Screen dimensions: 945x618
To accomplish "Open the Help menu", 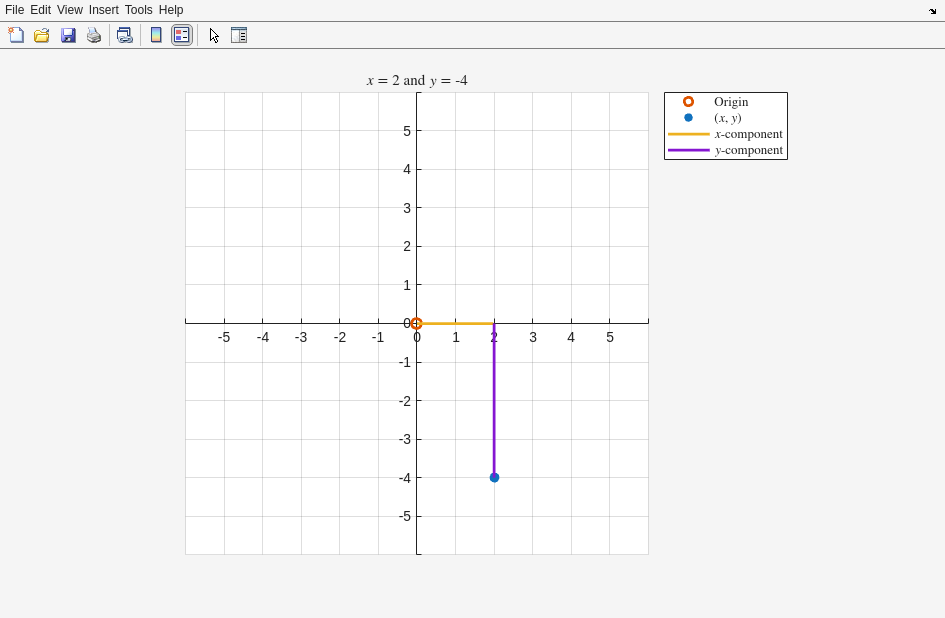I will point(171,10).
